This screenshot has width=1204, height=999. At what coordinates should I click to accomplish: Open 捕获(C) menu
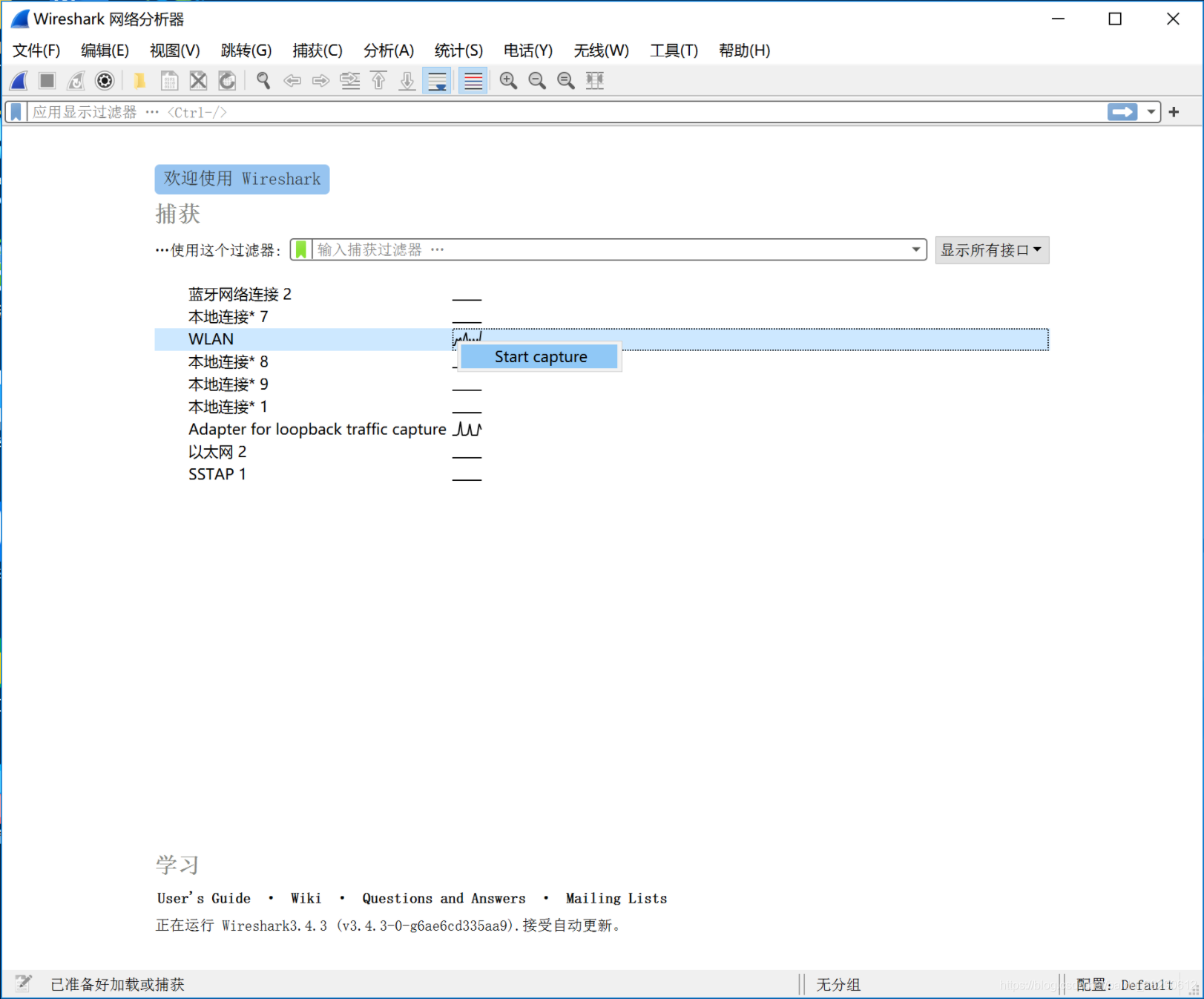pyautogui.click(x=318, y=50)
